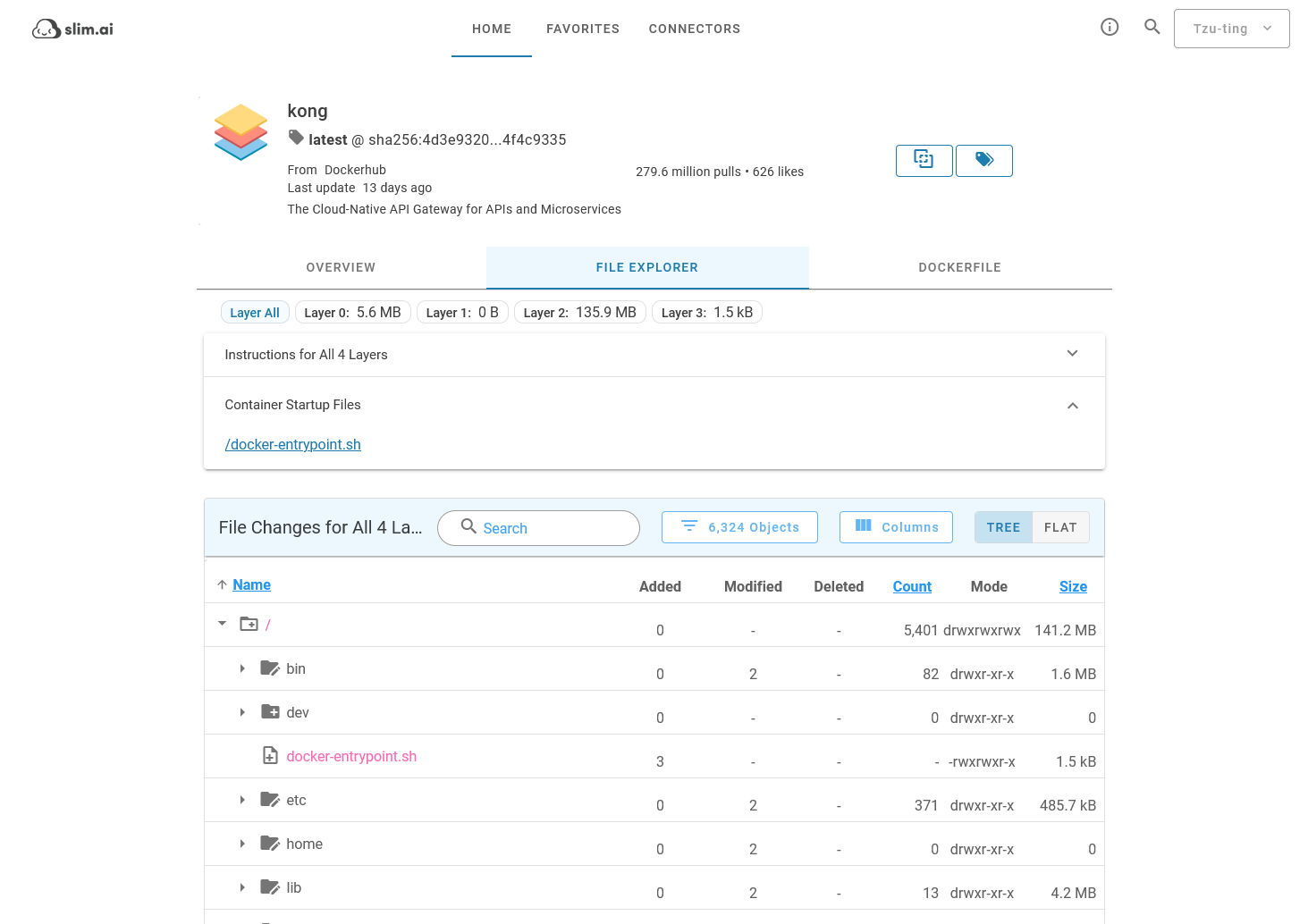
Task: Expand the home folder
Action: (242, 844)
